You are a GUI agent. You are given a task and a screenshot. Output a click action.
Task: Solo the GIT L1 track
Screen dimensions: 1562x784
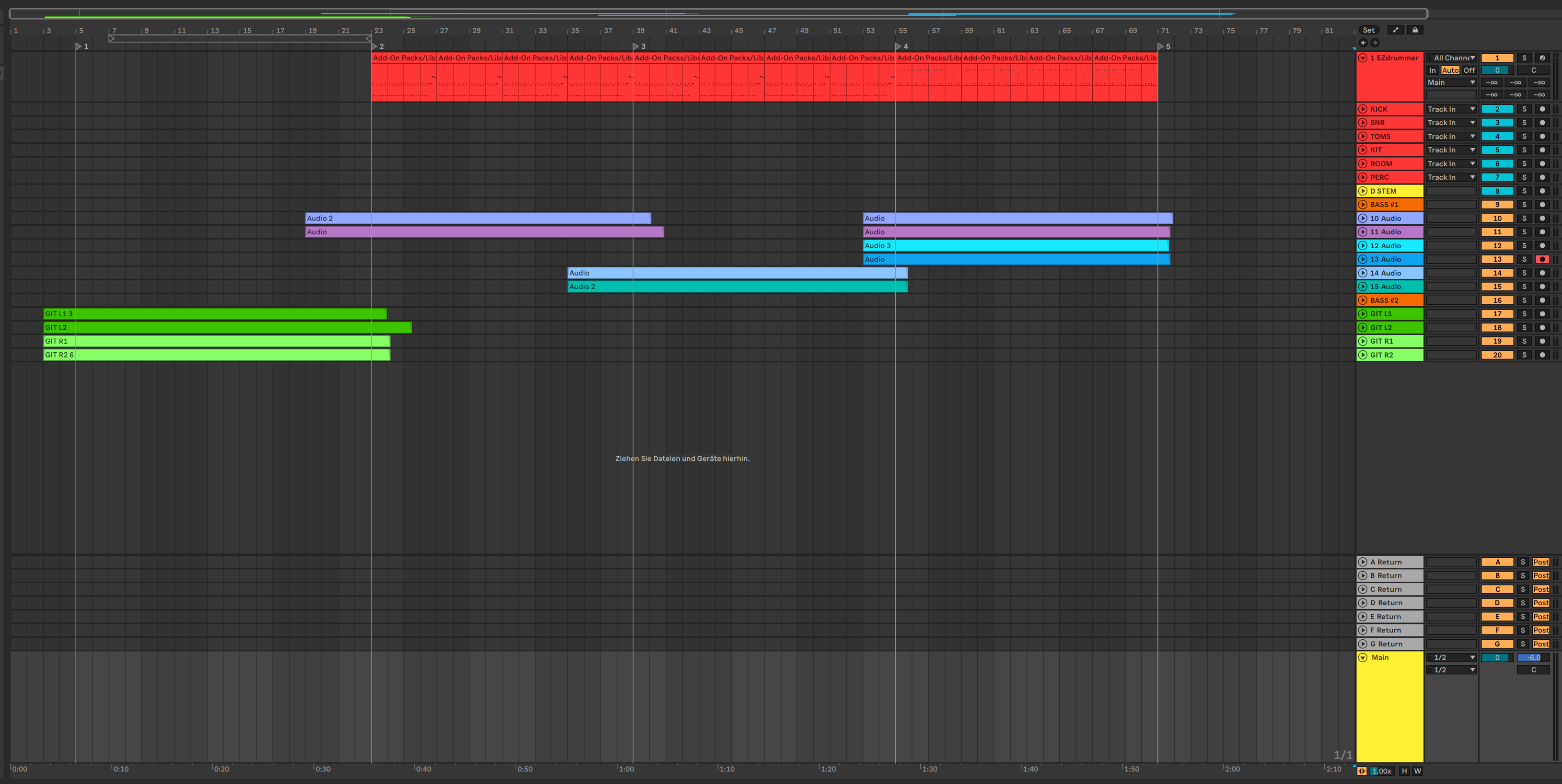[1524, 314]
